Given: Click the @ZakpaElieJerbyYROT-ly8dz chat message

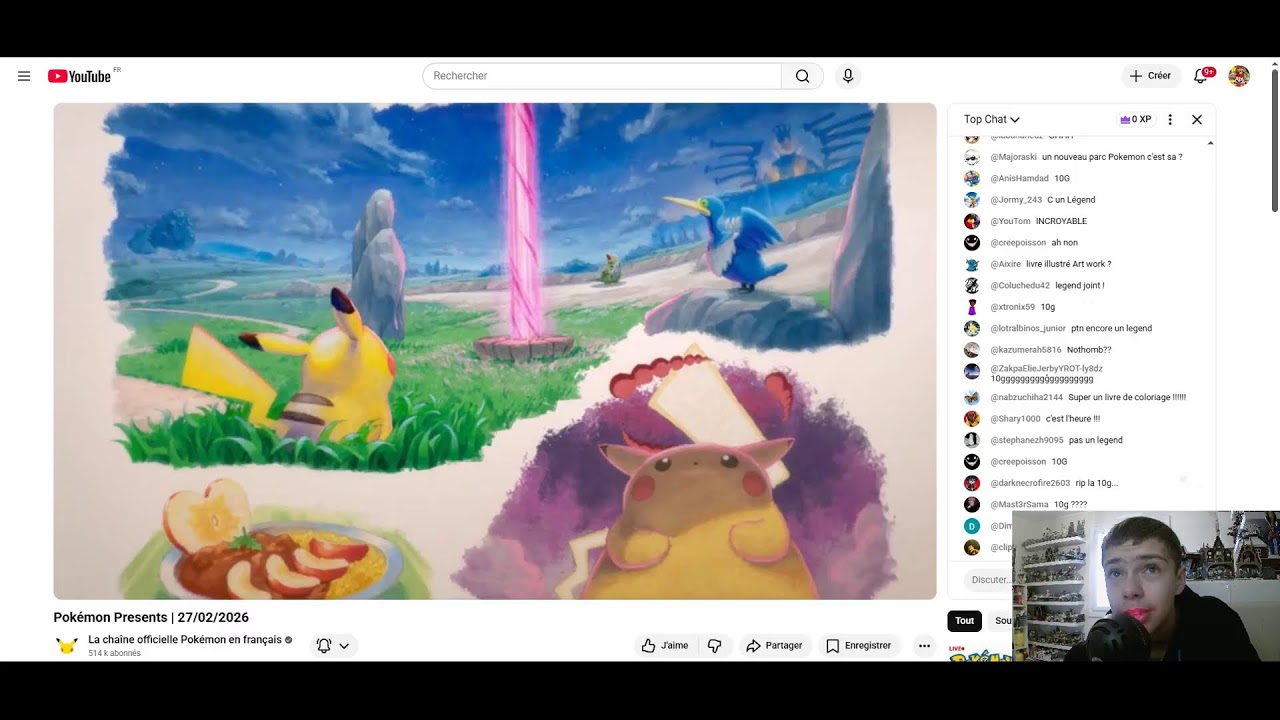Looking at the screenshot, I should [1042, 380].
